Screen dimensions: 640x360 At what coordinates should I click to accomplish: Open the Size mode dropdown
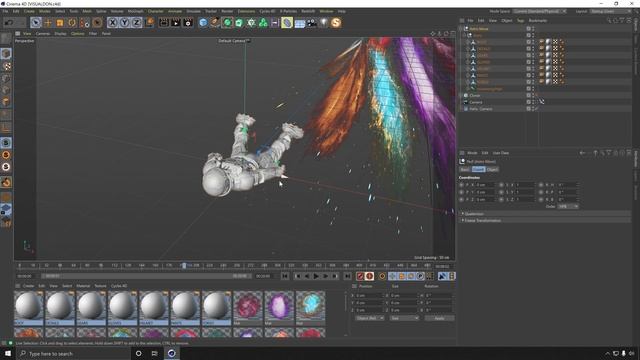pyautogui.click(x=404, y=318)
